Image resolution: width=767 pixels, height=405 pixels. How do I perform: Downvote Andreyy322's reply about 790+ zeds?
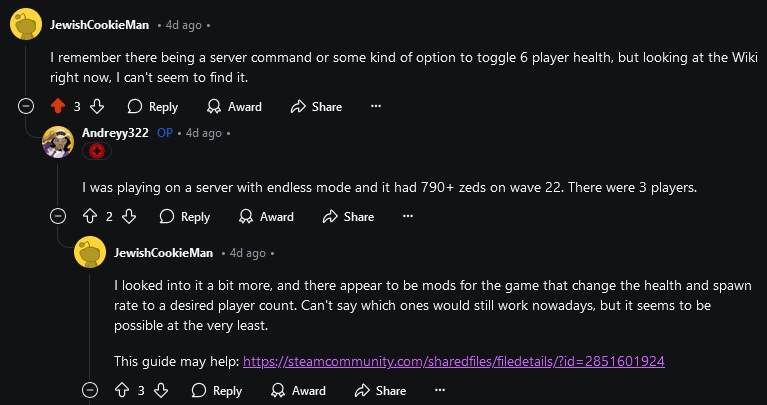tap(129, 216)
